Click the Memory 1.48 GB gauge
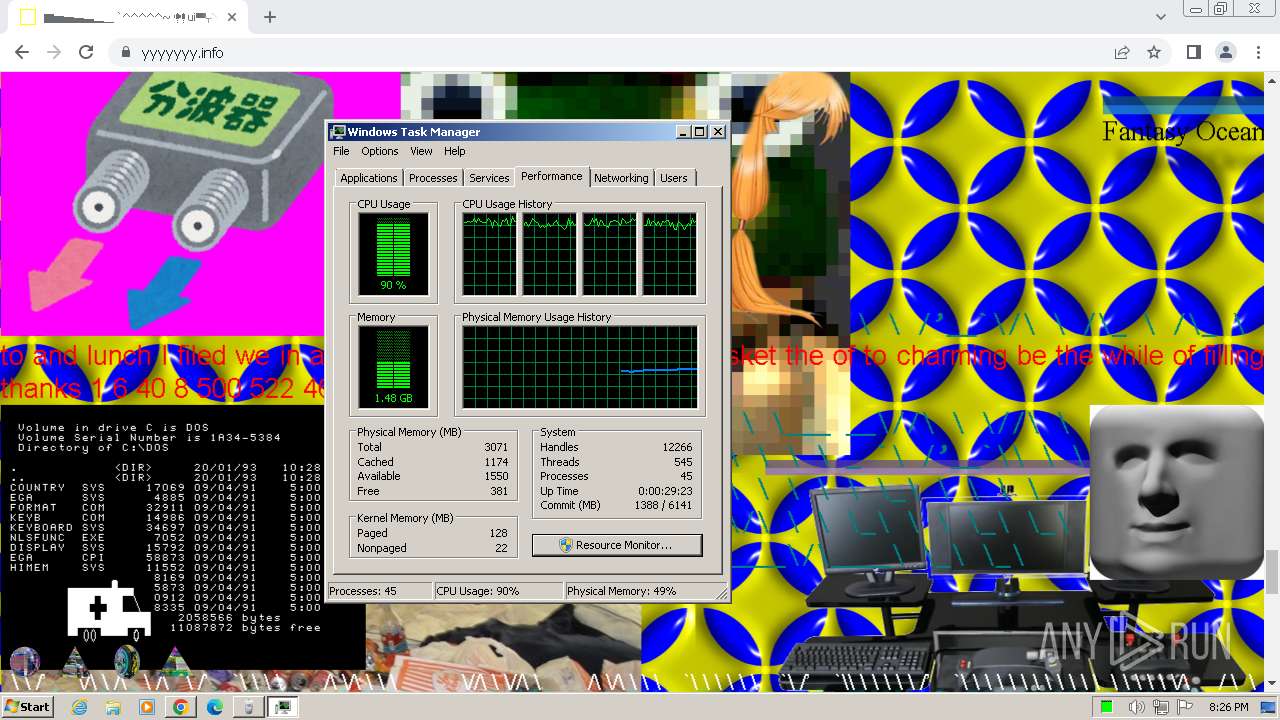 (x=393, y=367)
